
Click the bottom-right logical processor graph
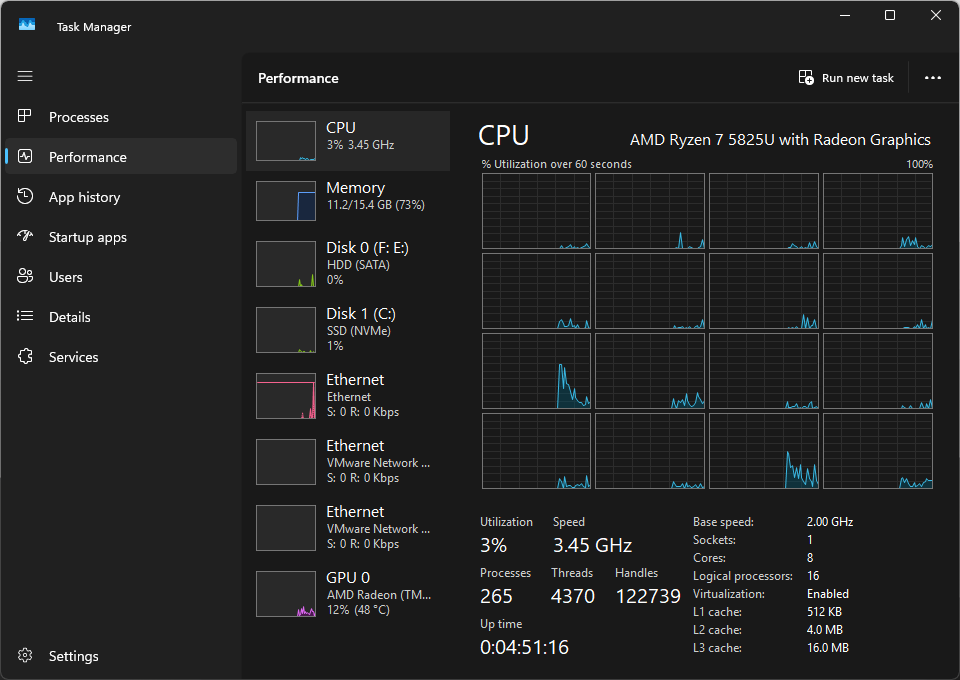(878, 451)
